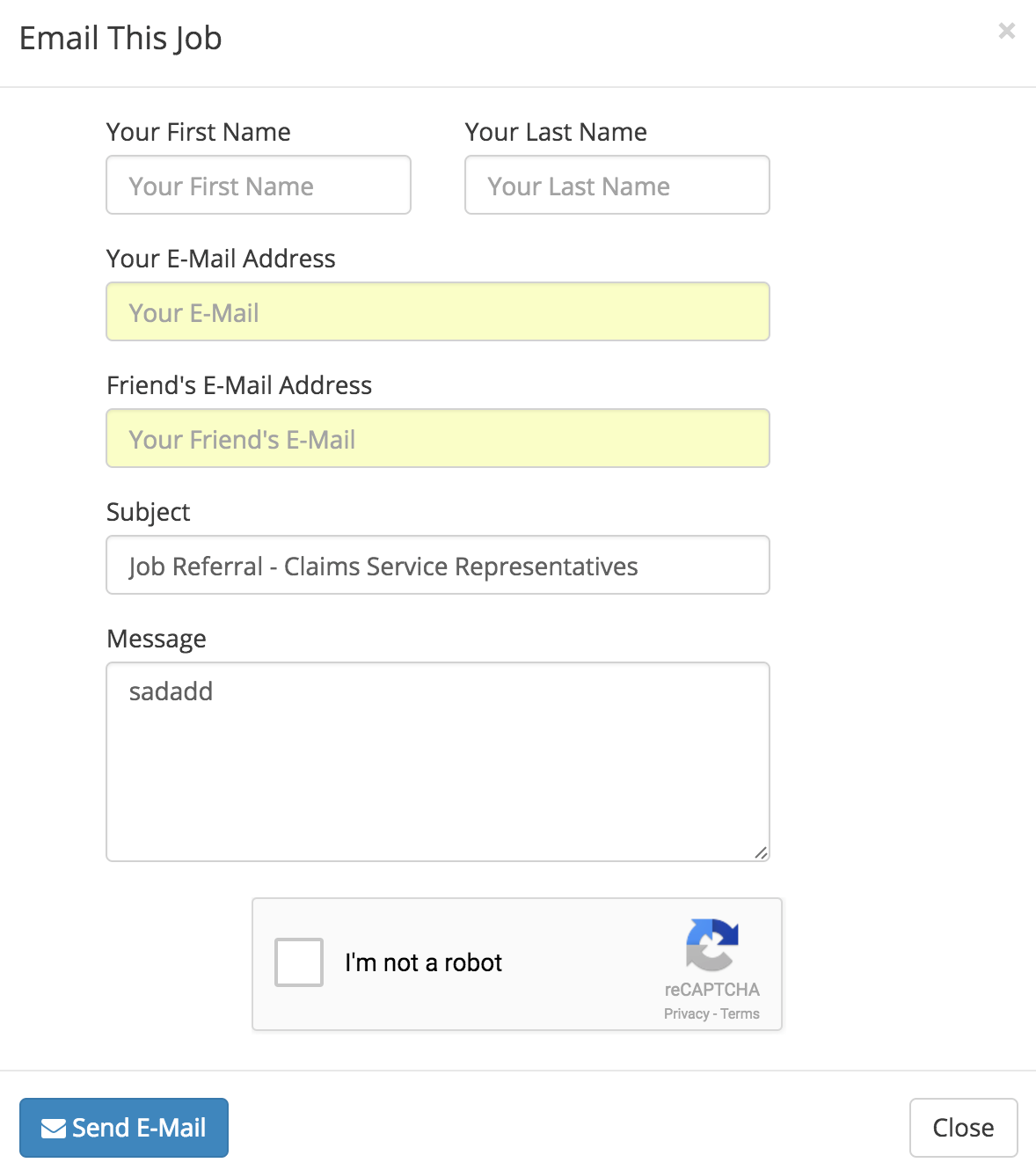Click the Email This Job dialog title
1036x1170 pixels.
(x=120, y=39)
